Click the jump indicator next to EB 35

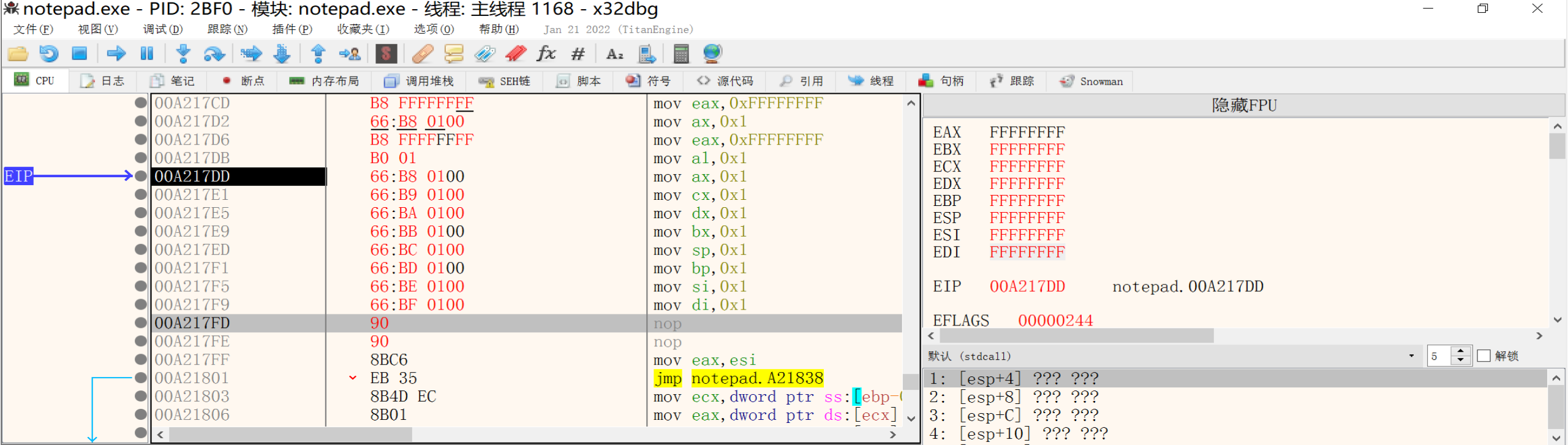353,378
